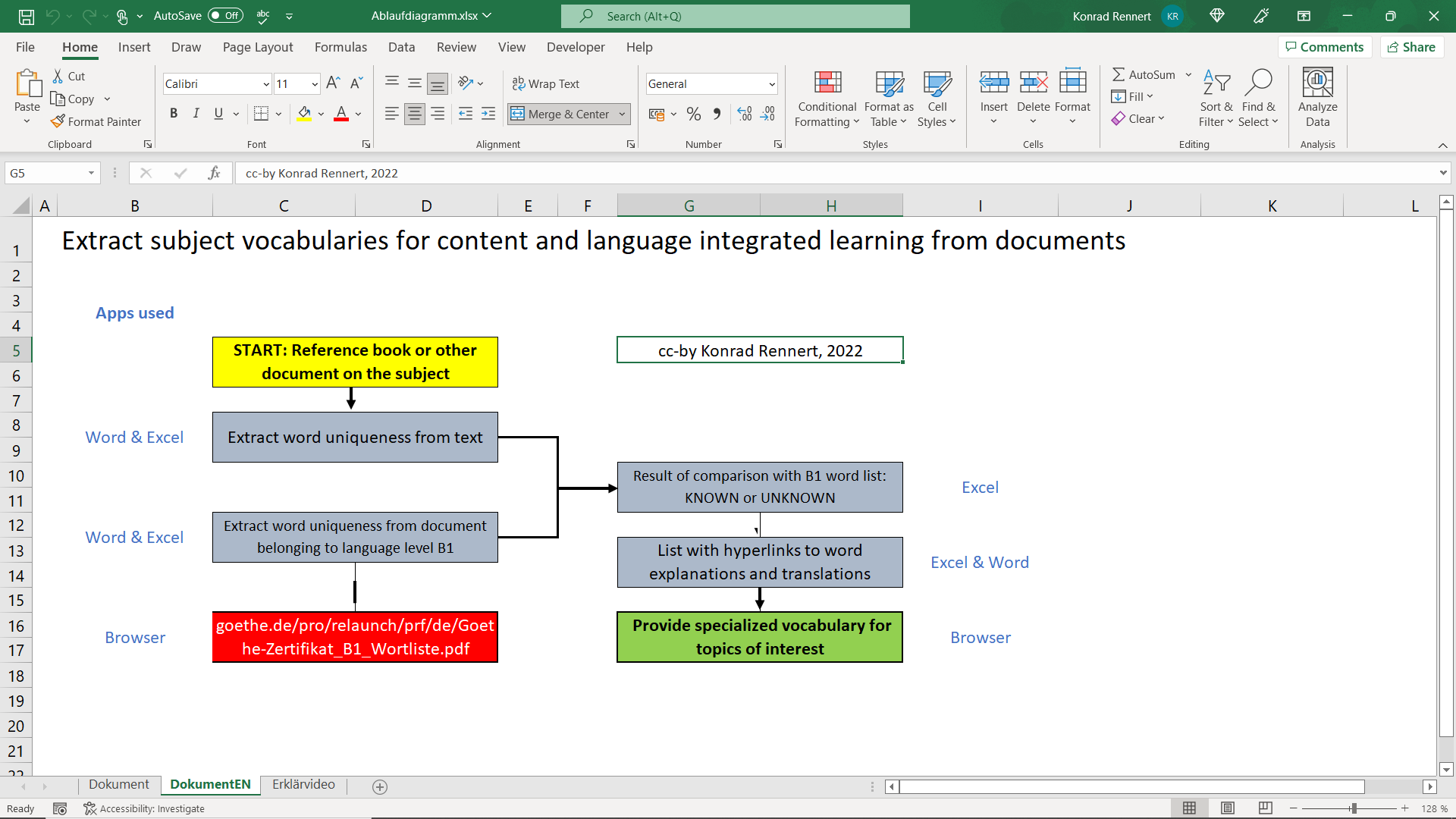Click the Comments button
This screenshot has height=819, width=1456.
pos(1325,47)
